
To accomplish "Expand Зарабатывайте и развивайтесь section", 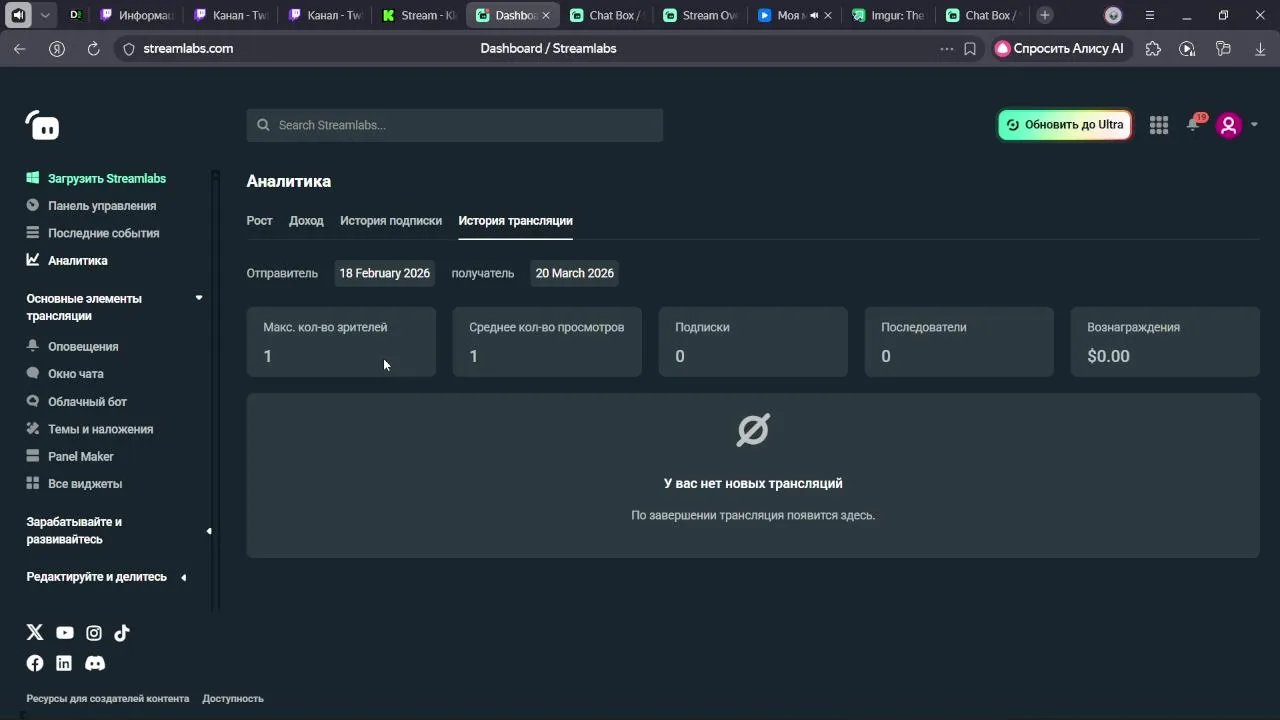I will point(209,531).
